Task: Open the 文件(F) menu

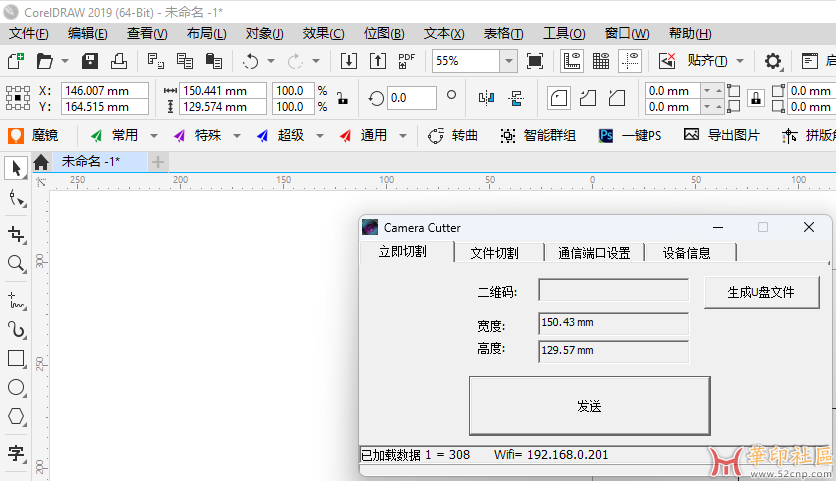Action: point(28,34)
